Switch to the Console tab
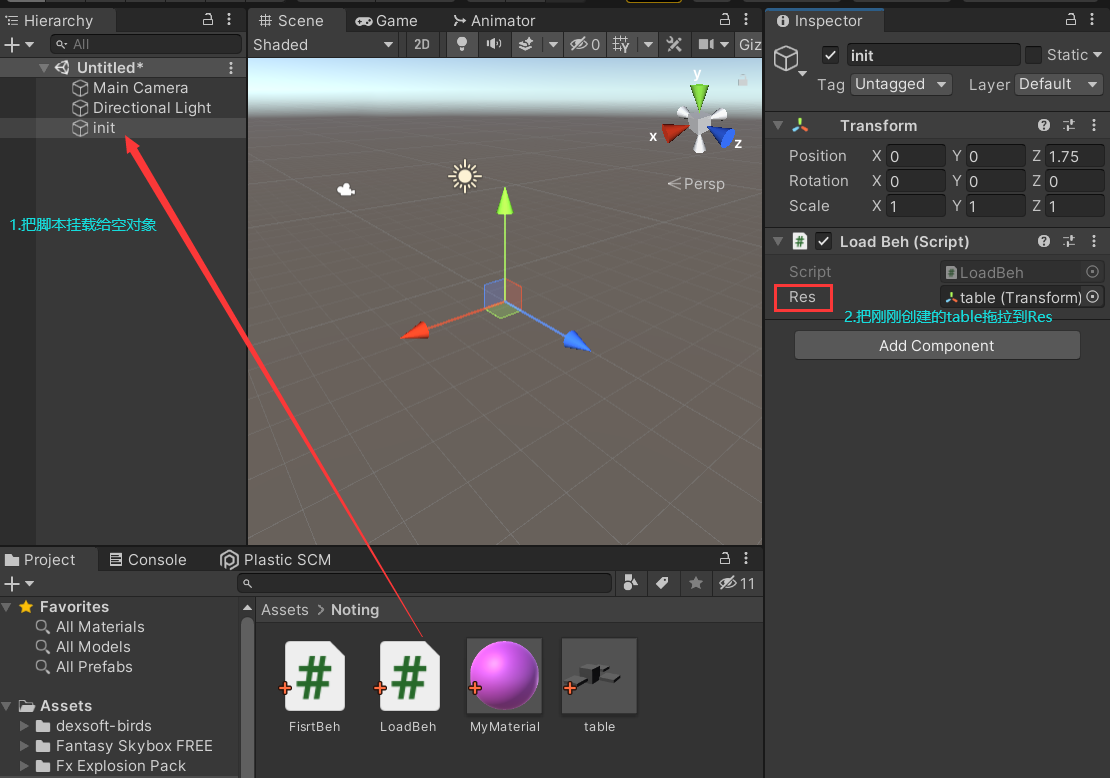Image resolution: width=1110 pixels, height=778 pixels. point(148,560)
